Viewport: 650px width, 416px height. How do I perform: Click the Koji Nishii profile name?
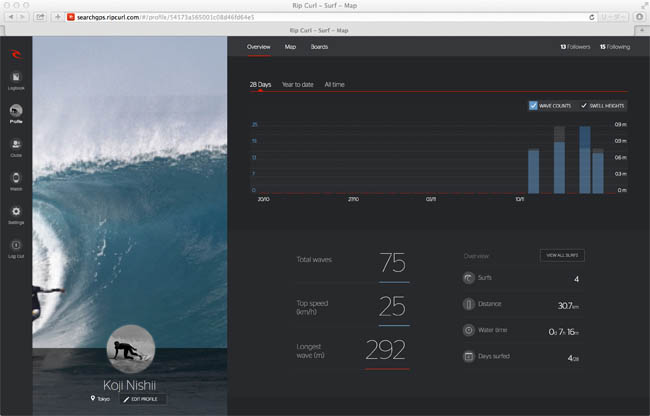[x=130, y=385]
